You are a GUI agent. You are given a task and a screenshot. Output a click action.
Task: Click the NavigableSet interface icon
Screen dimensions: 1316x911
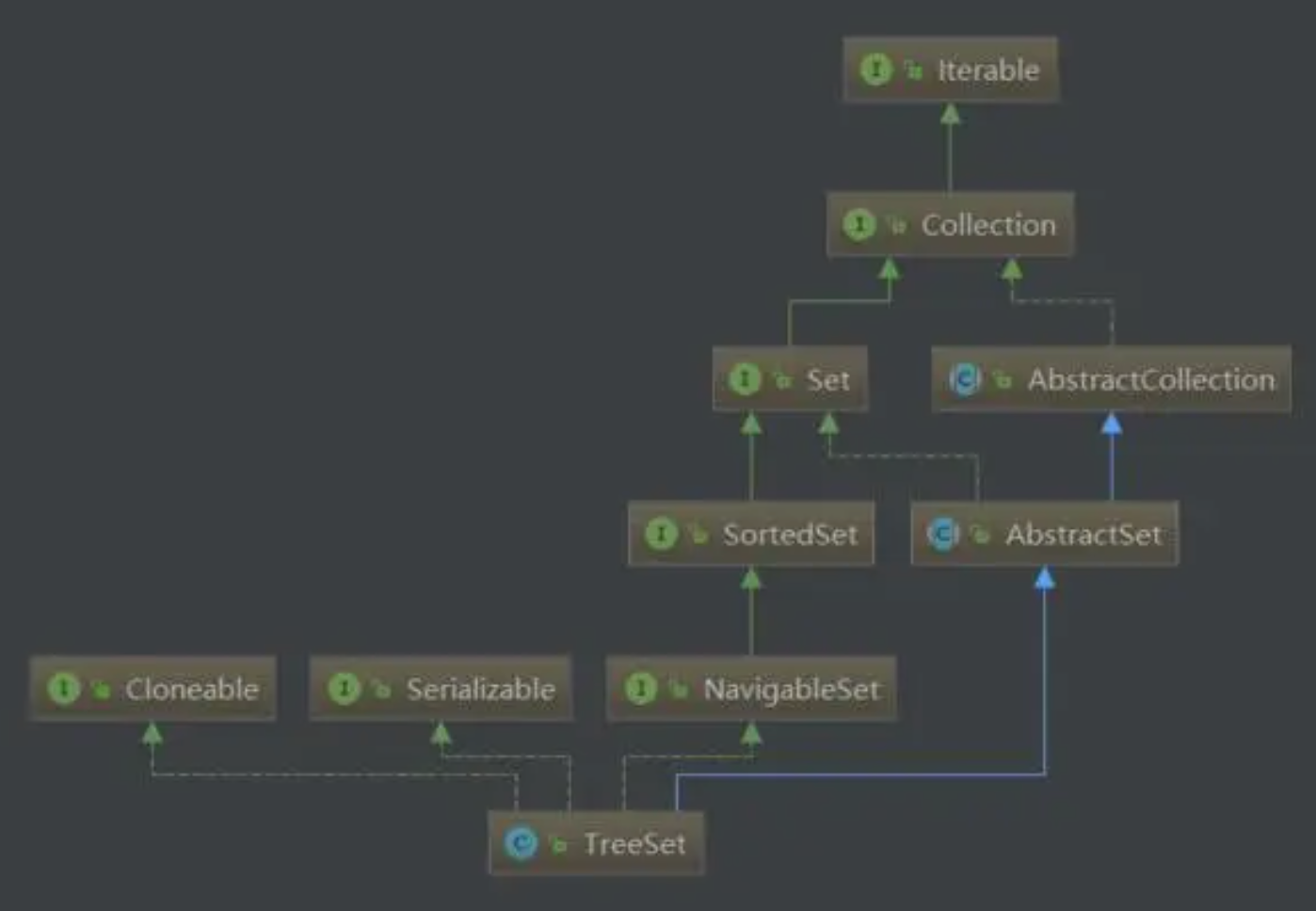(641, 689)
